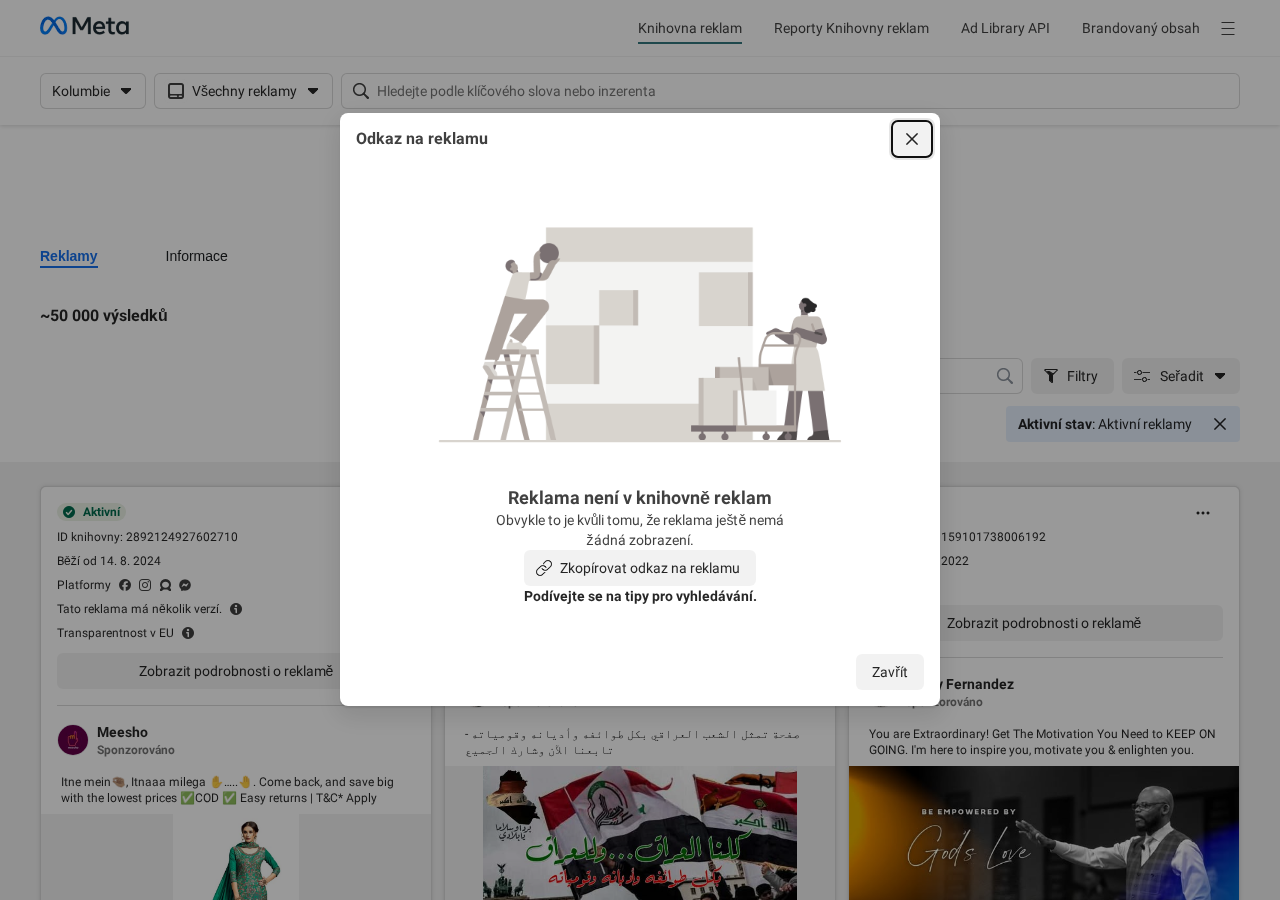Open Reporty Knihovny reklam in navigation
The height and width of the screenshot is (900, 1280).
tap(851, 28)
